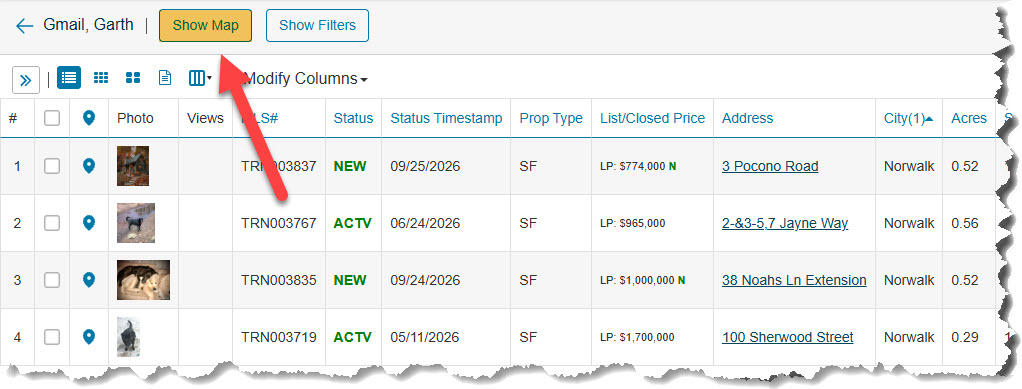The width and height of the screenshot is (1022, 389).
Task: Sort by Prop Type column header
Action: point(551,118)
